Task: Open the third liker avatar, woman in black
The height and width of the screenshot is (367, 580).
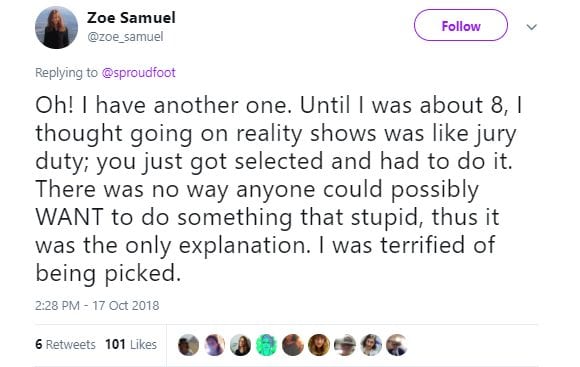Action: (x=240, y=345)
